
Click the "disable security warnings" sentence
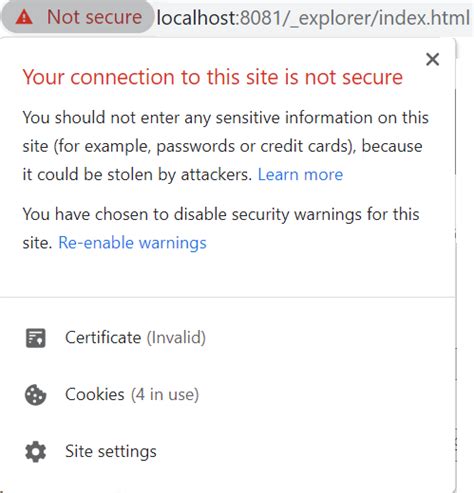221,228
